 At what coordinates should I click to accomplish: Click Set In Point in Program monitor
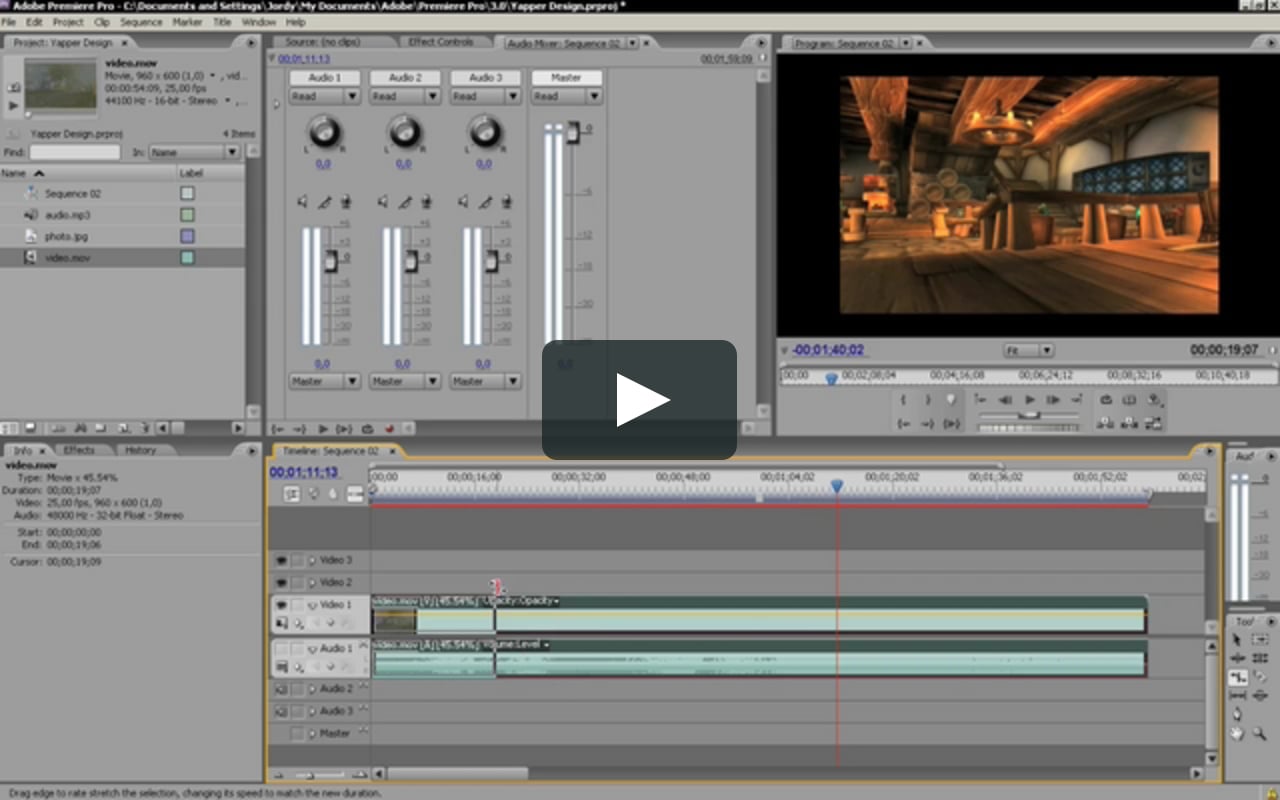click(x=903, y=400)
